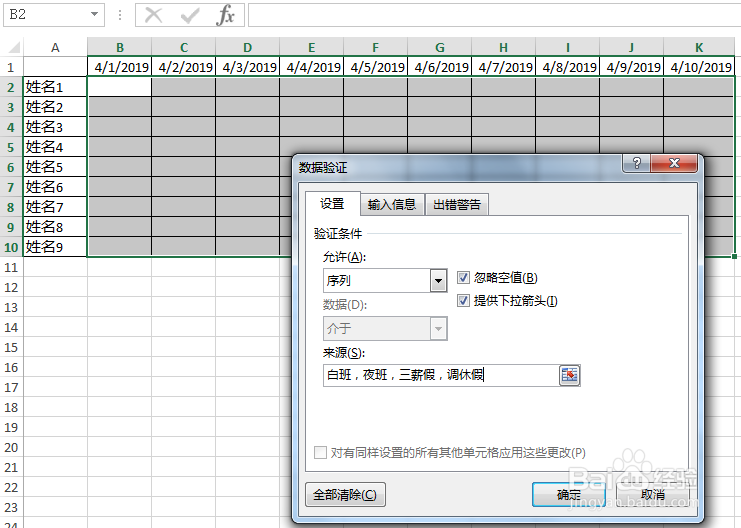Click date cell 4/10/2019

[x=699, y=67]
